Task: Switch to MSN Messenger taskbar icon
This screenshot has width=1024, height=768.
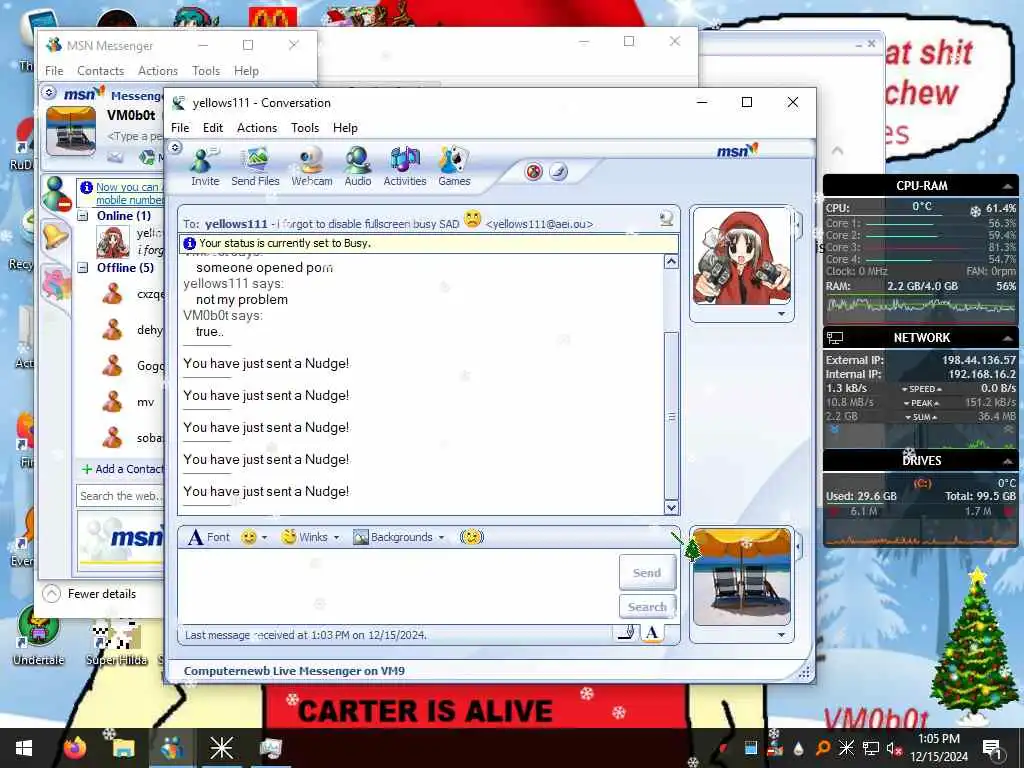Action: point(172,748)
